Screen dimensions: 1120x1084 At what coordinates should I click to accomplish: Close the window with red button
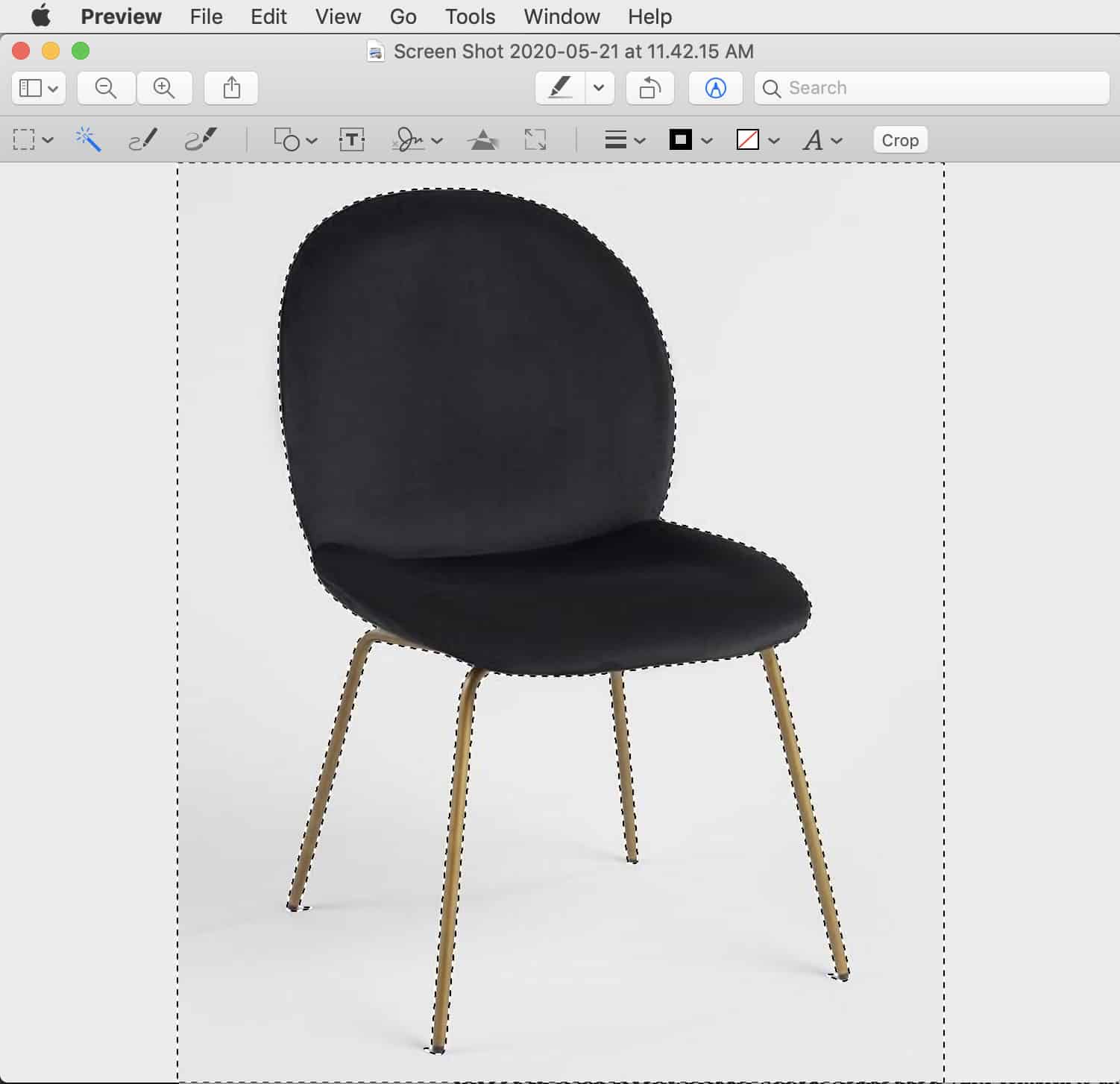click(21, 51)
